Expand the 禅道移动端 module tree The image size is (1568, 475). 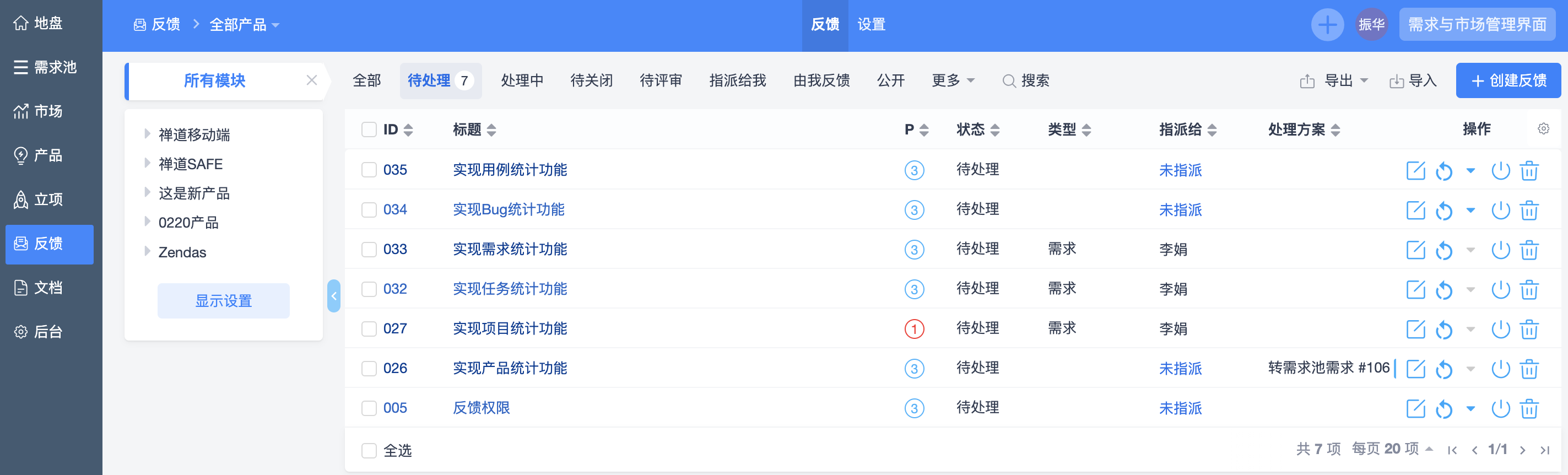coord(147,134)
